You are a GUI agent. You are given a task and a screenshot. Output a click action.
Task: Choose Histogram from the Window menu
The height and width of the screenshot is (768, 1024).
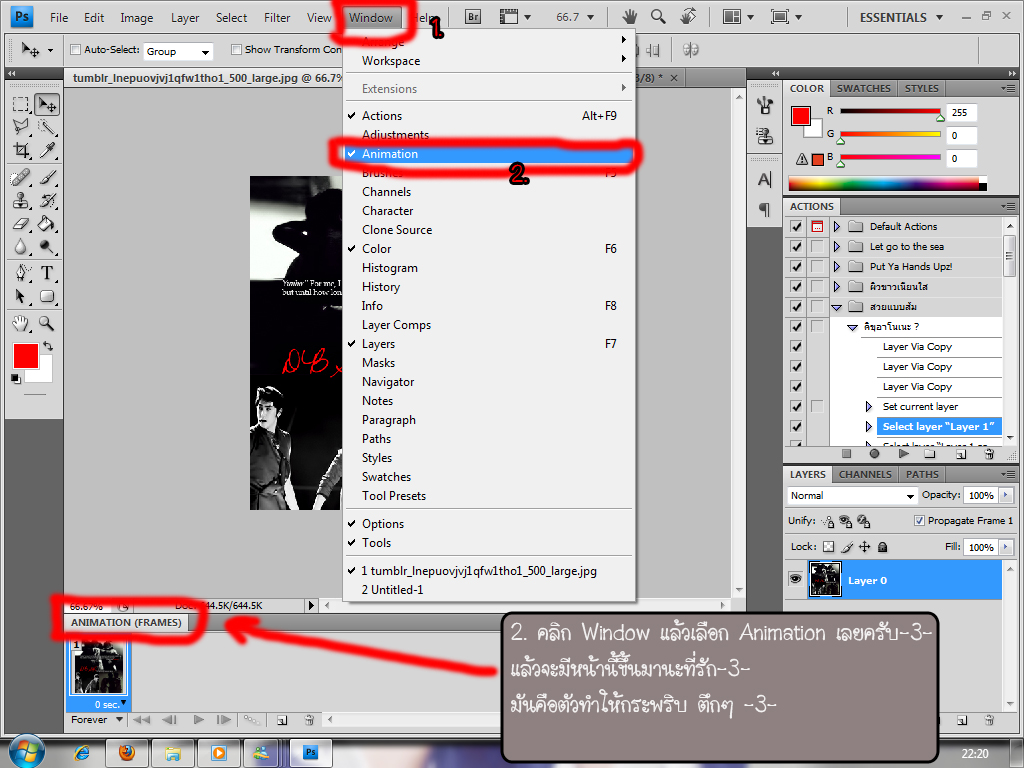point(390,268)
